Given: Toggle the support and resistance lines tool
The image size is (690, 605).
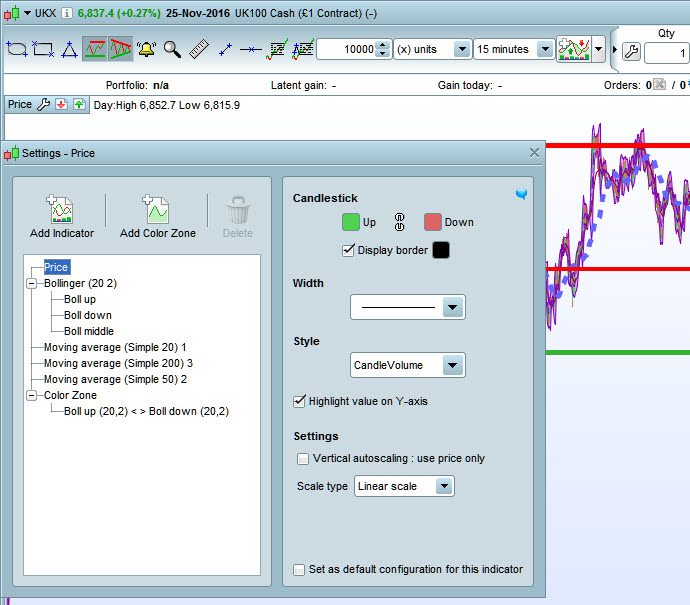Looking at the screenshot, I should click(x=95, y=49).
